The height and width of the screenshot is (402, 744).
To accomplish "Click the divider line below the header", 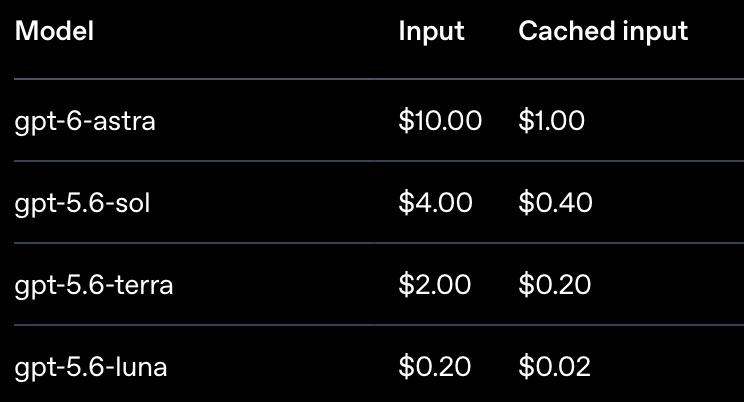I will 379,79.
